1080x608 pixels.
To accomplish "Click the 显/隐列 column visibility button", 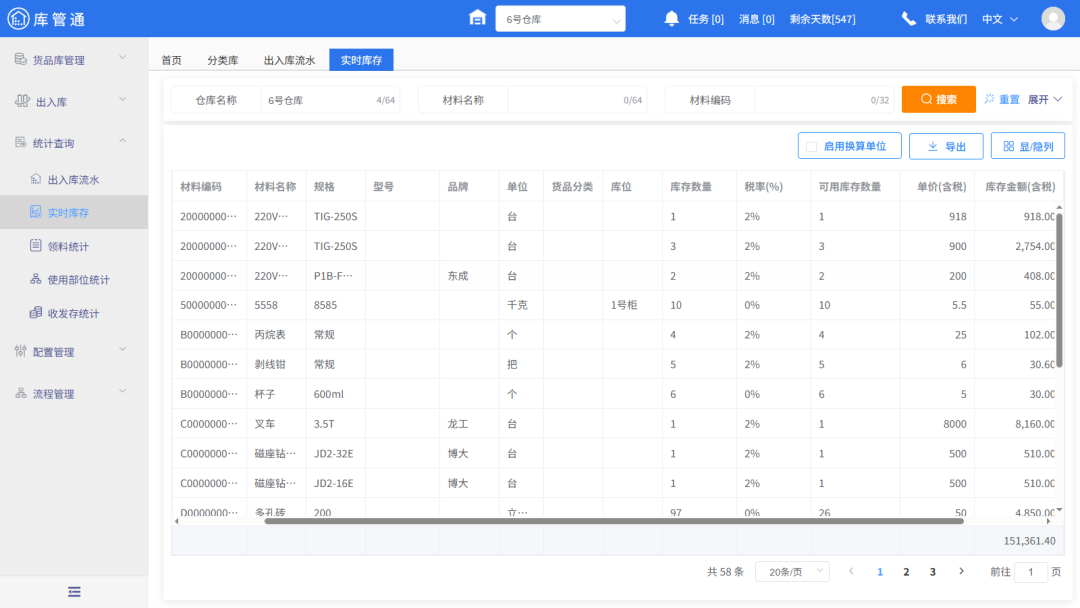I will pos(1028,146).
